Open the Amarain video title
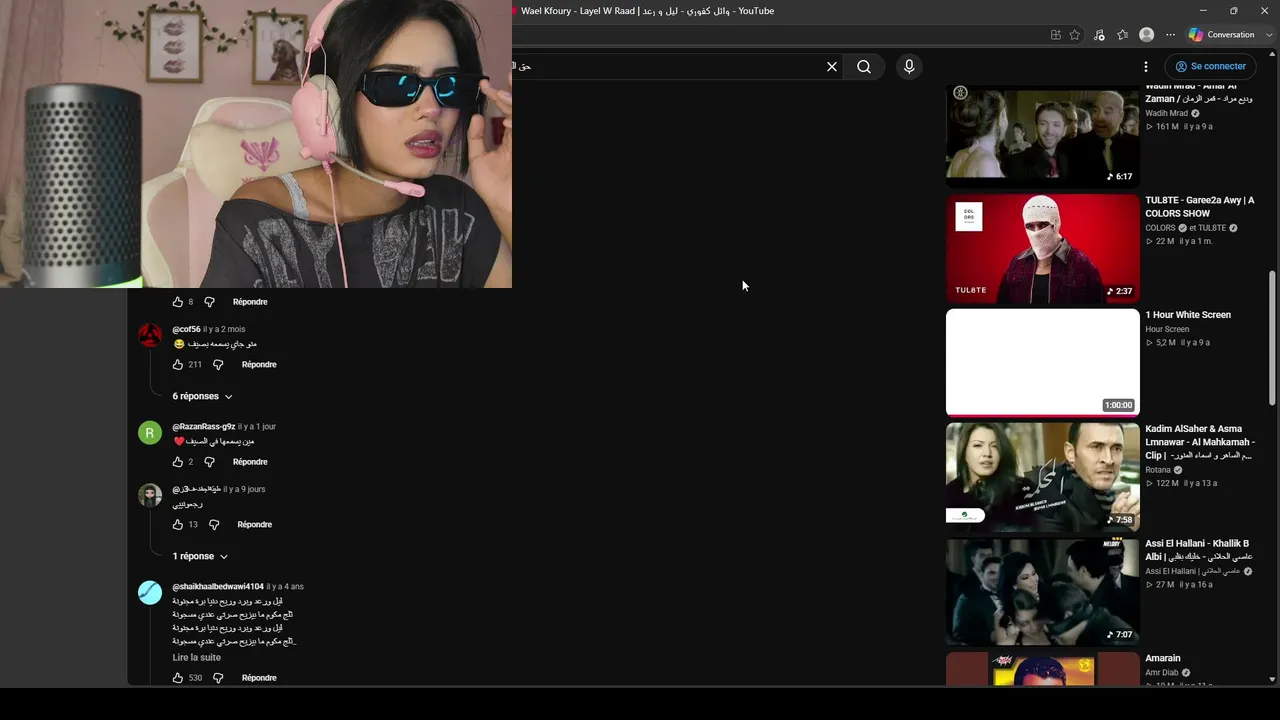The width and height of the screenshot is (1280, 720). click(x=1163, y=658)
